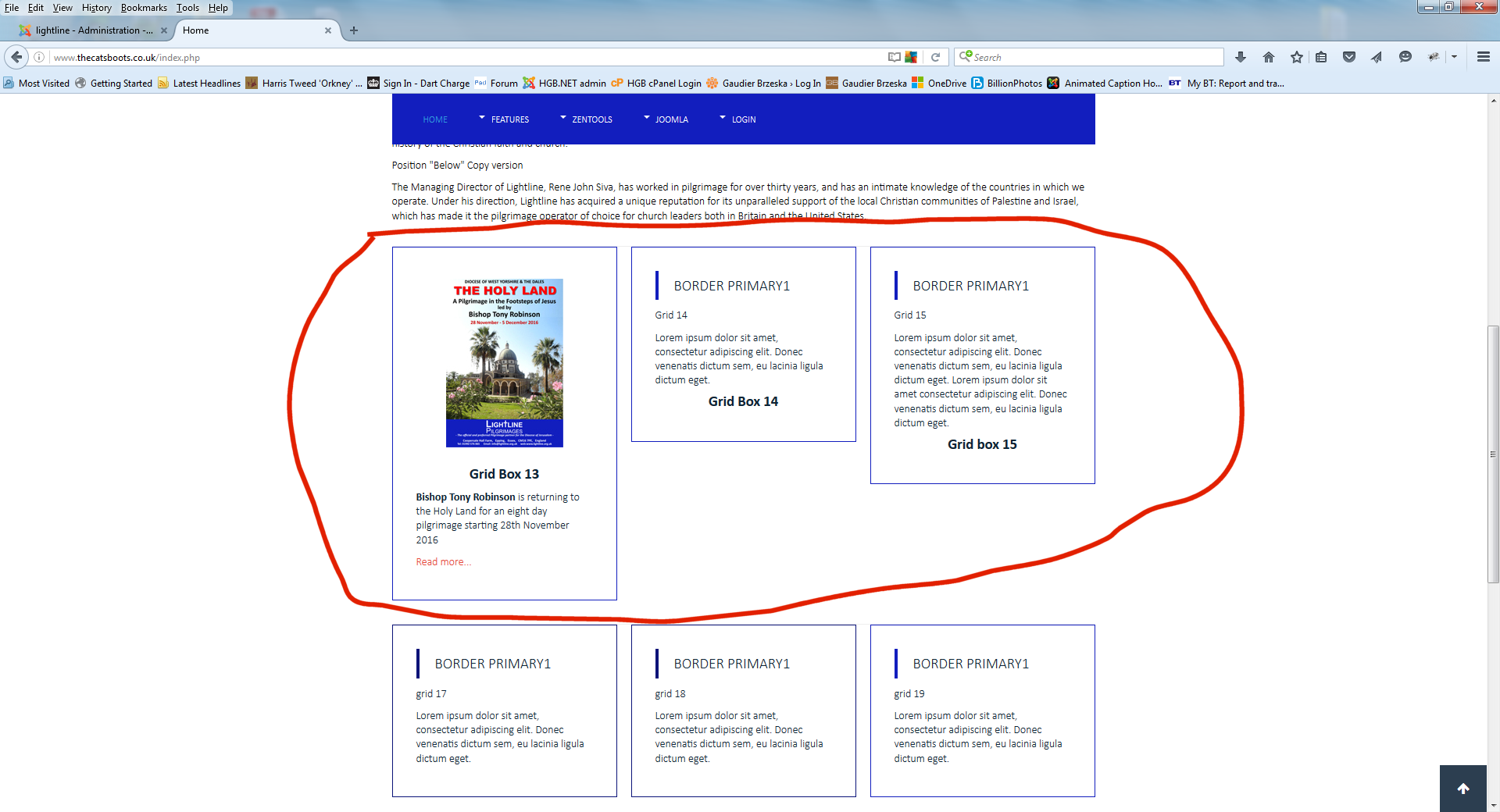Expand the Firebug dropdown arrow

tap(1454, 57)
